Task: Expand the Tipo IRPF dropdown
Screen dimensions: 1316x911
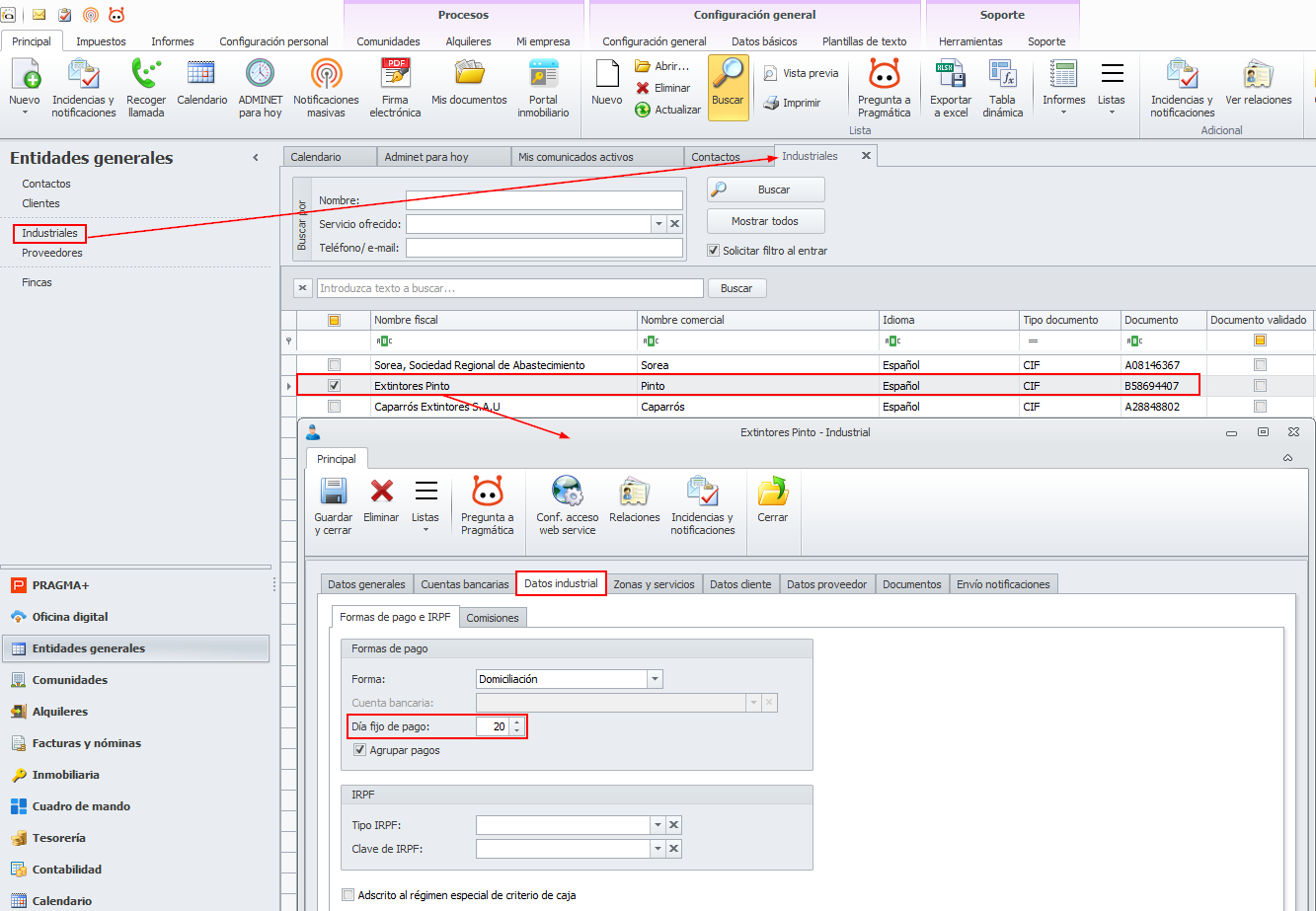Action: [658, 825]
